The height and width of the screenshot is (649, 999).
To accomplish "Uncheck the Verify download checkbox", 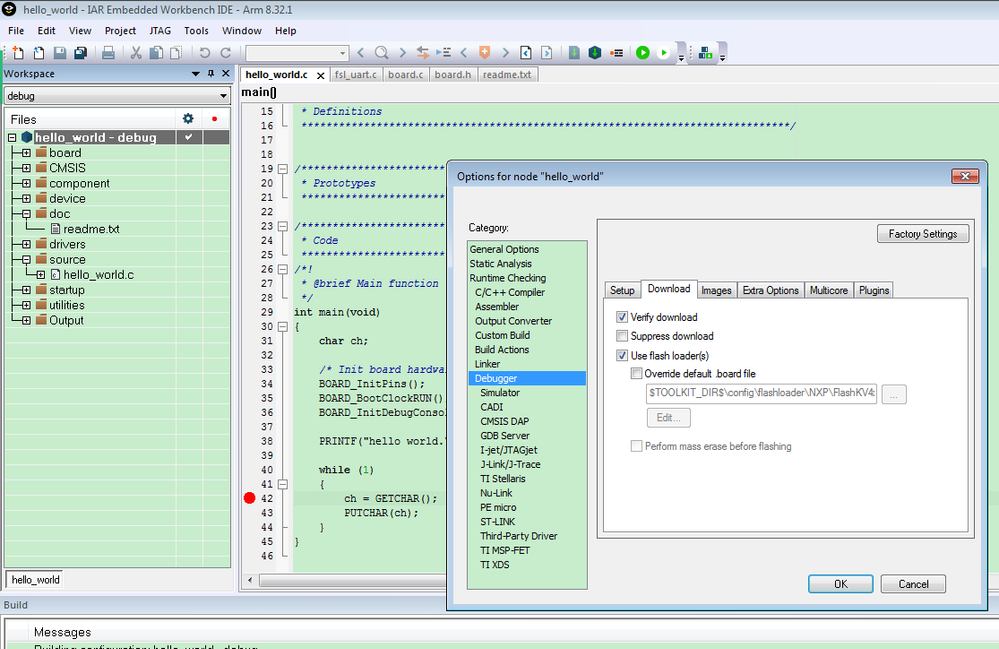I will (x=622, y=317).
